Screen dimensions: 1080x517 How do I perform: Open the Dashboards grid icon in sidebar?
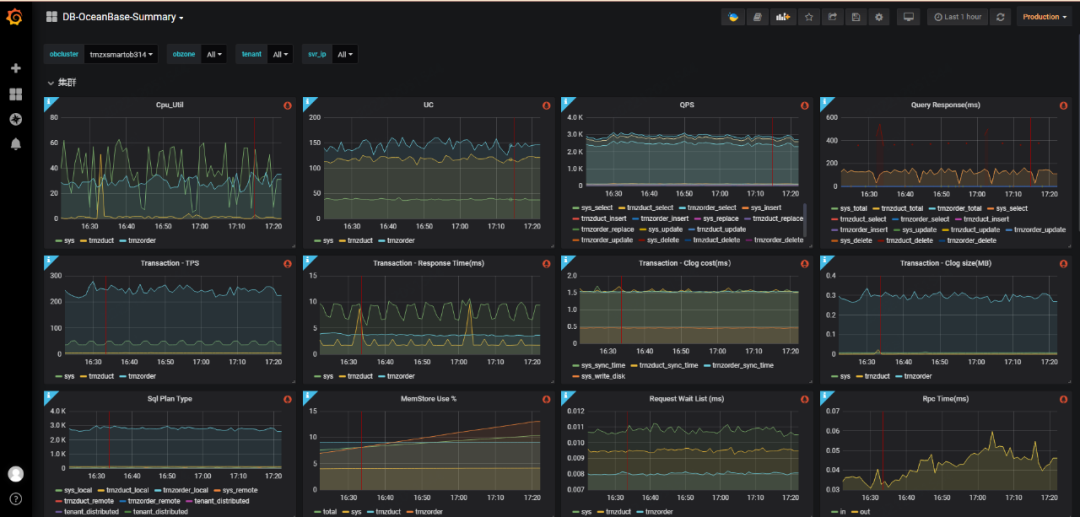pos(15,94)
